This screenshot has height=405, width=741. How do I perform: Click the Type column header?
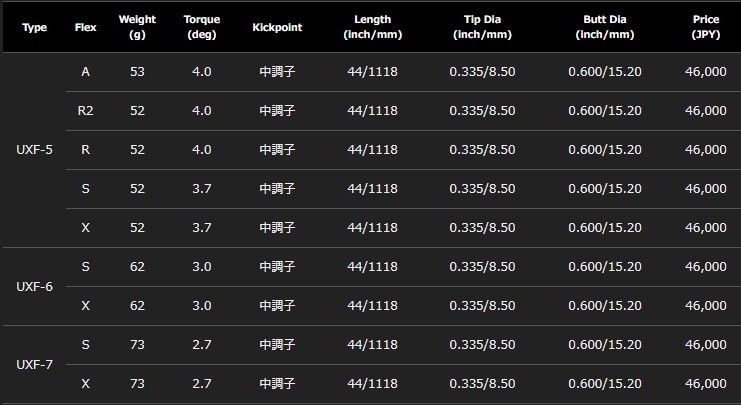coord(34,27)
